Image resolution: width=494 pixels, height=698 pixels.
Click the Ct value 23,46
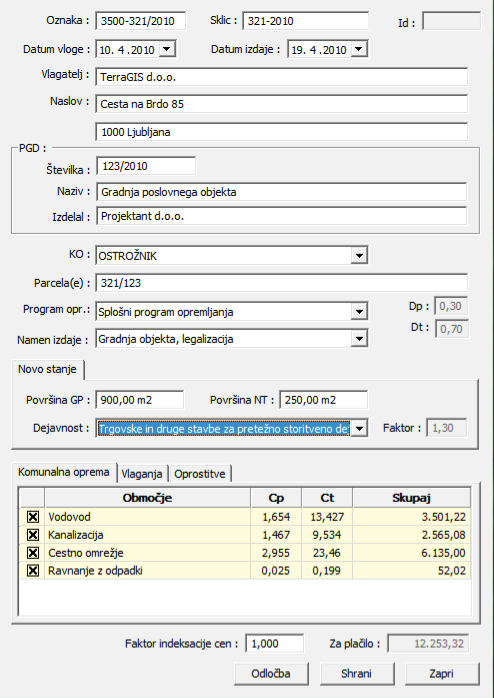point(327,553)
